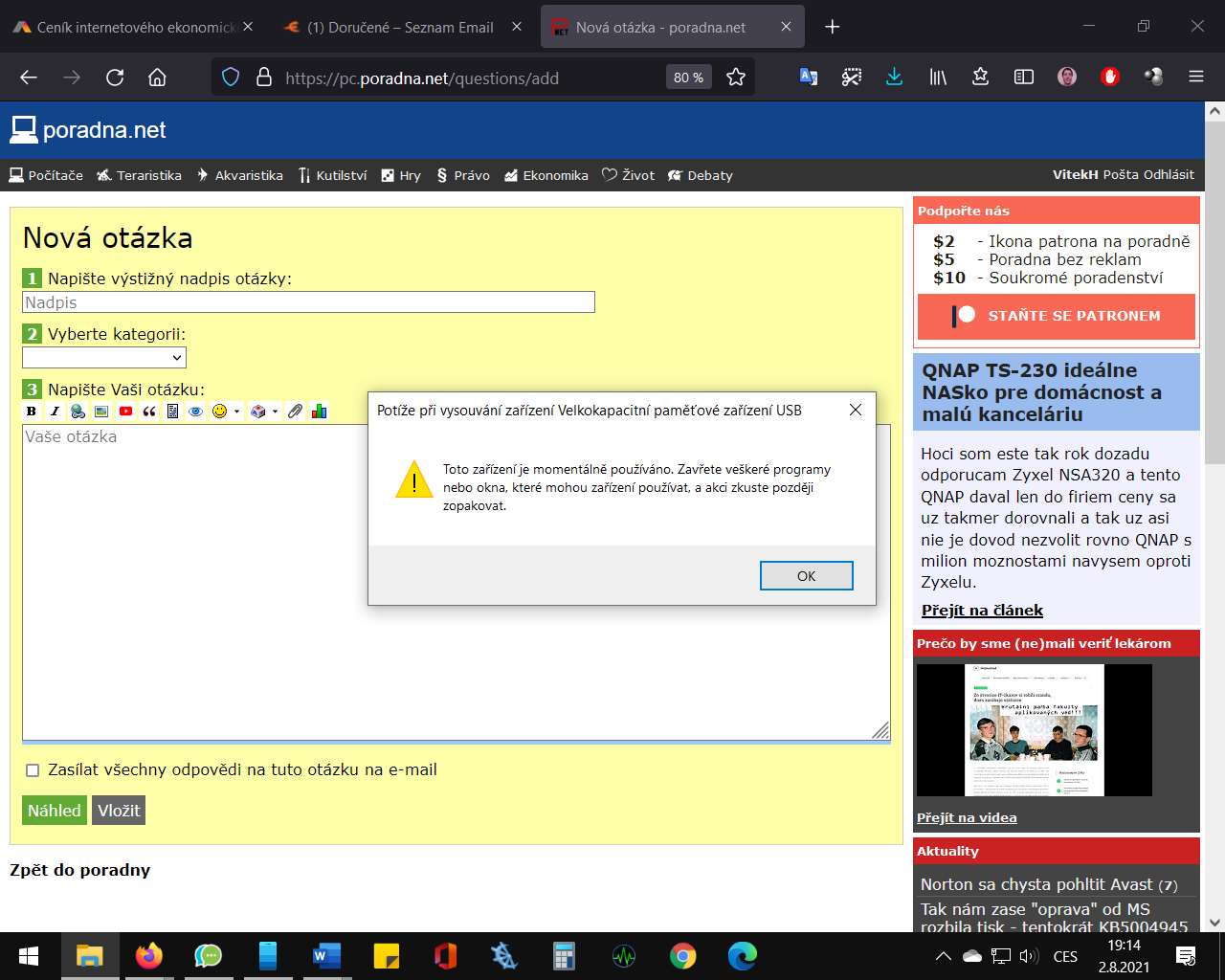Open the Ekonomika section

pos(546,175)
